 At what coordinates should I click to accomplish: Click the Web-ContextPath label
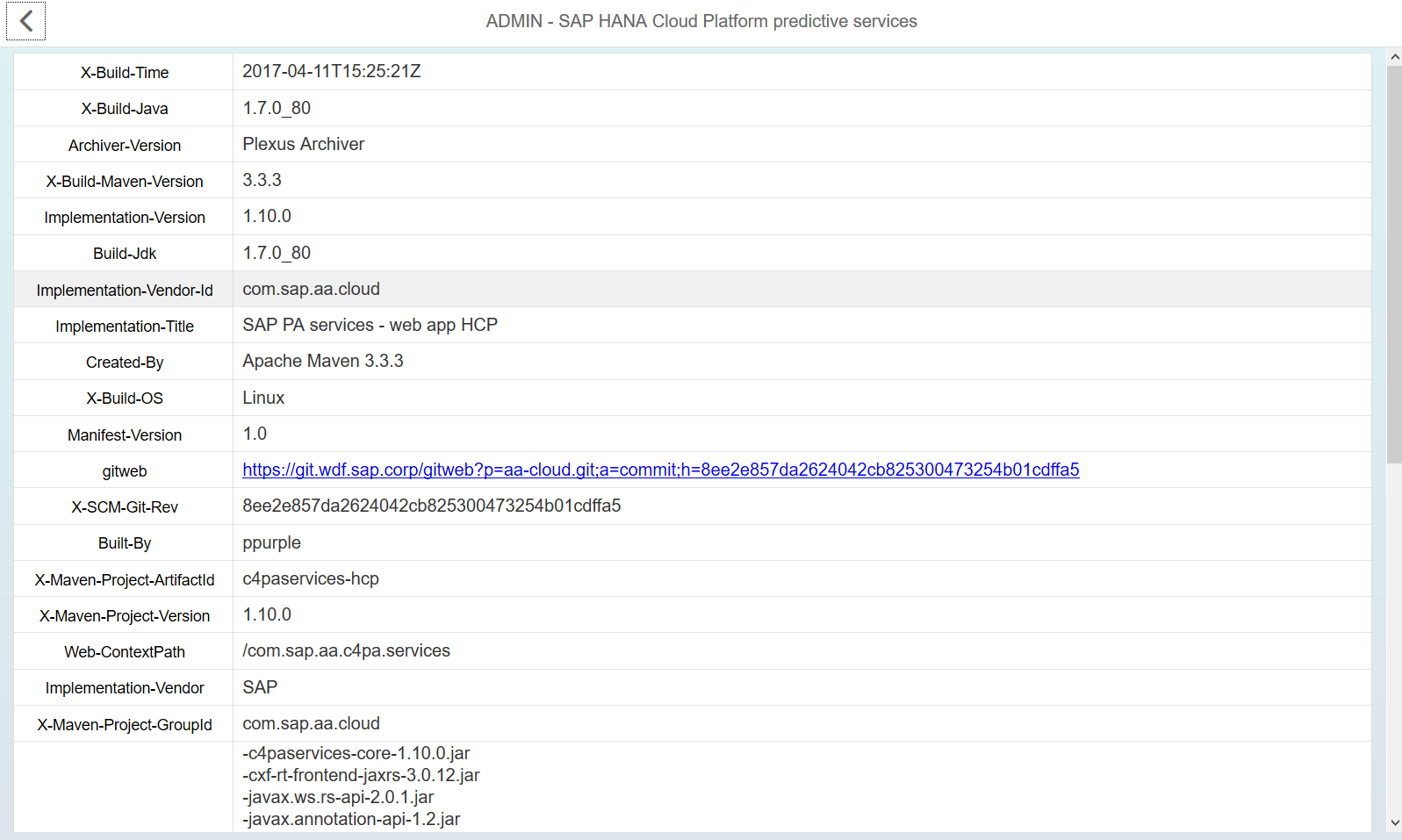point(125,652)
